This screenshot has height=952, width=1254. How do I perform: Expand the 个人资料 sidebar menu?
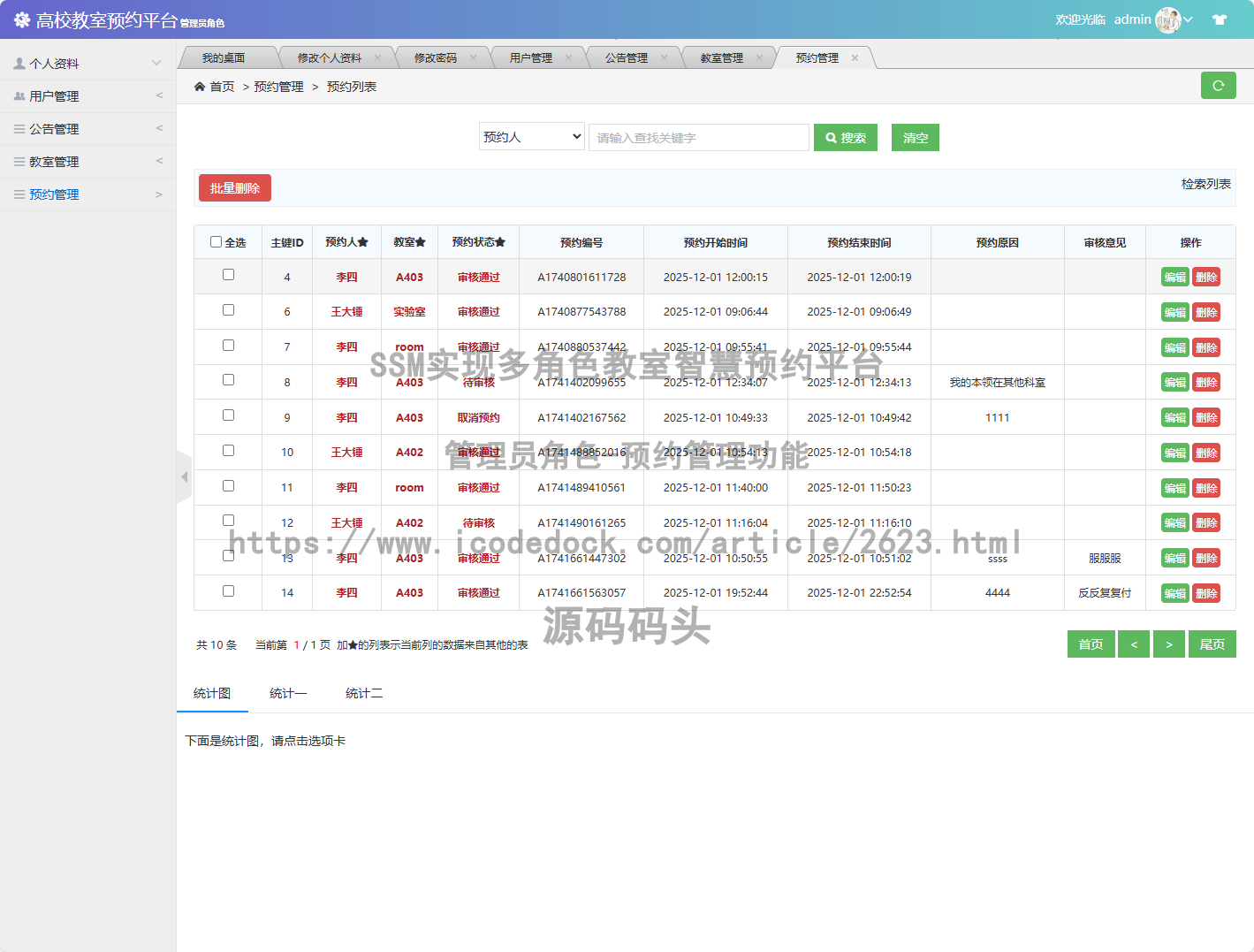87,64
